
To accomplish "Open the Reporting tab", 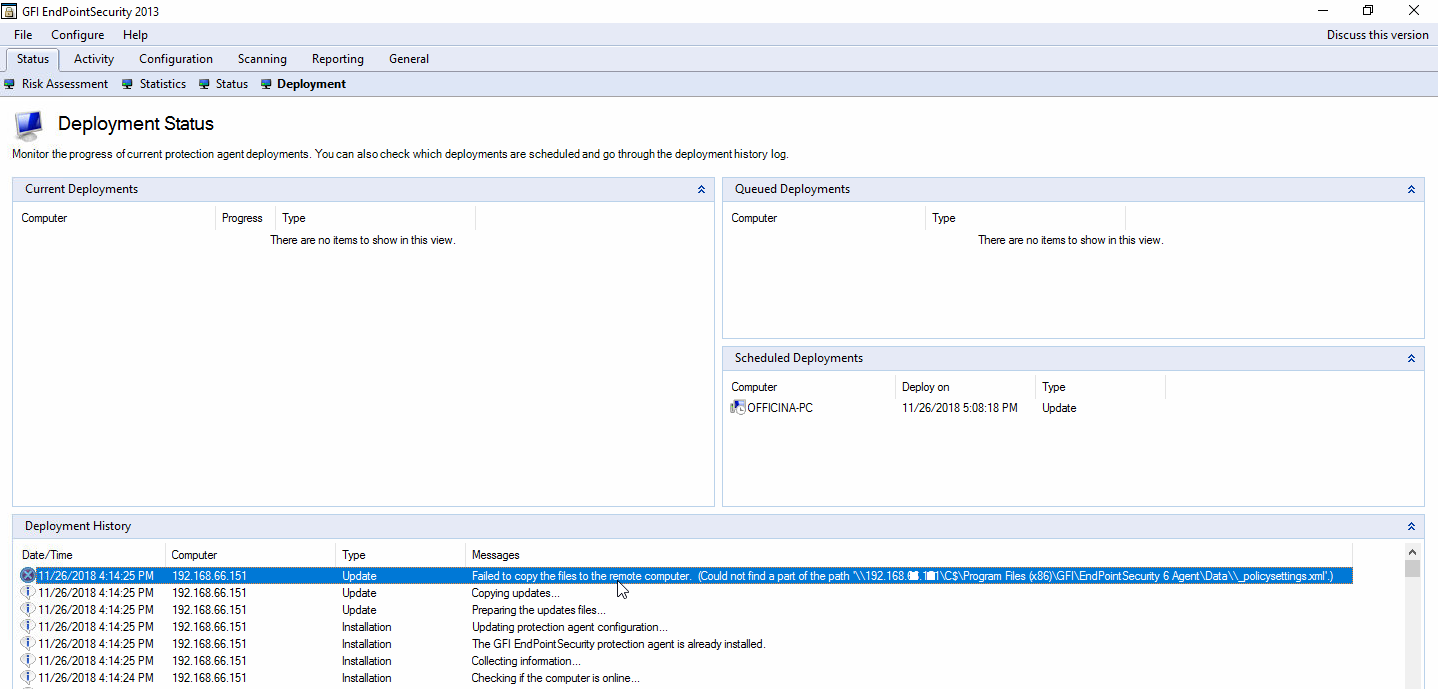I will pyautogui.click(x=338, y=59).
